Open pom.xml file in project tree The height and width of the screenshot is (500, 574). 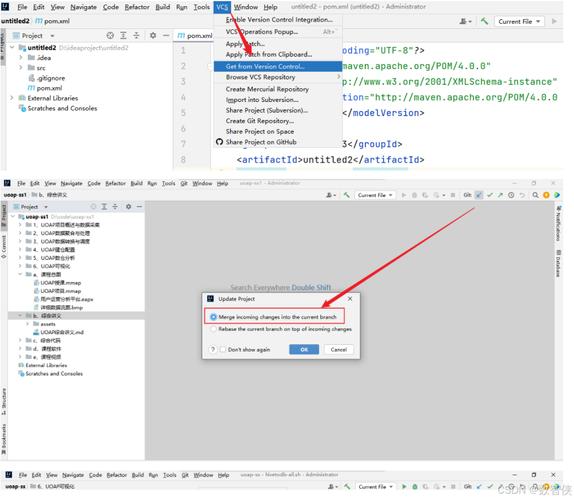(x=49, y=88)
